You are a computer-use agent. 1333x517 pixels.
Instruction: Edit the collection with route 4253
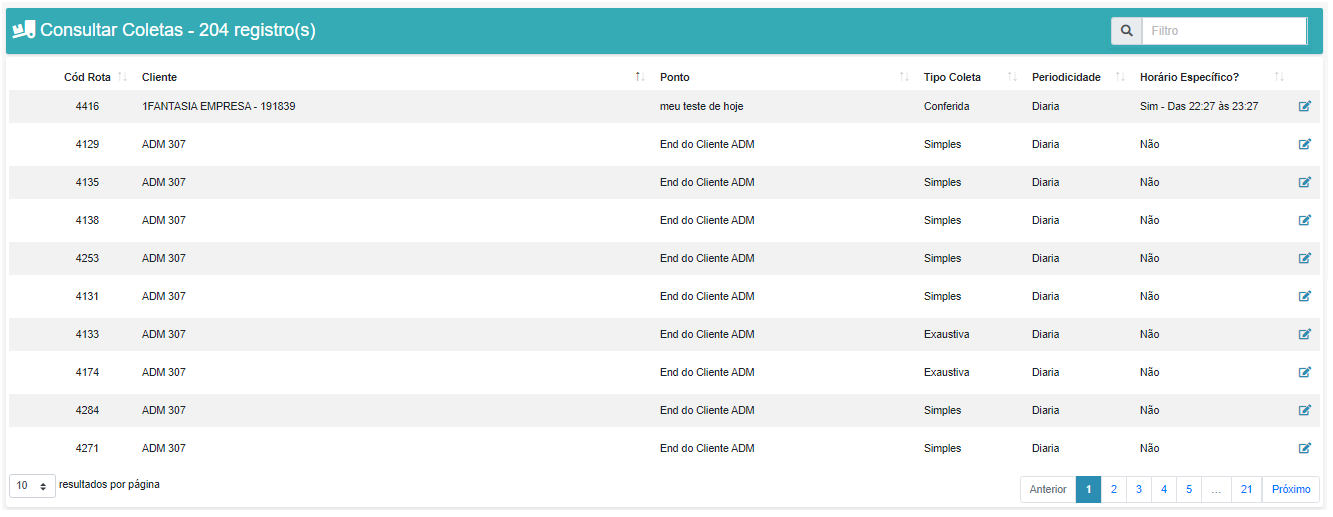click(x=1304, y=258)
